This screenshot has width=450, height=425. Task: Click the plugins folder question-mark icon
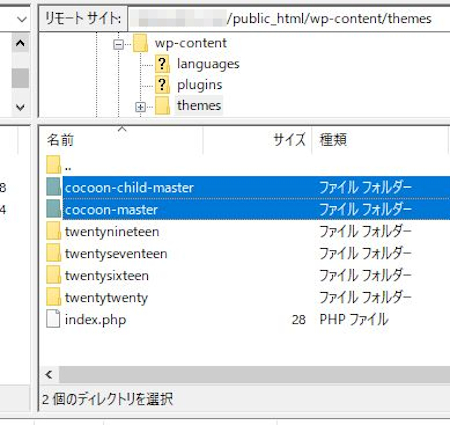pos(162,85)
